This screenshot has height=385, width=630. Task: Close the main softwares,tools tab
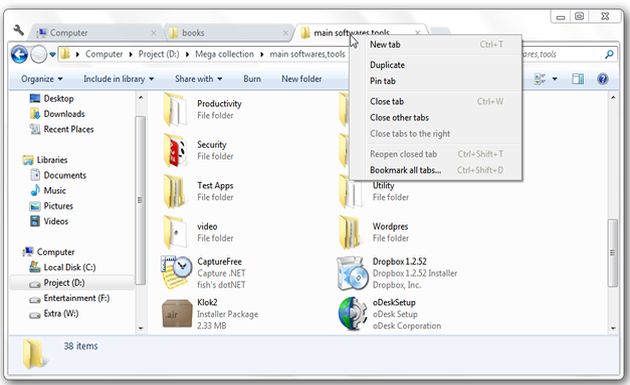(x=418, y=32)
